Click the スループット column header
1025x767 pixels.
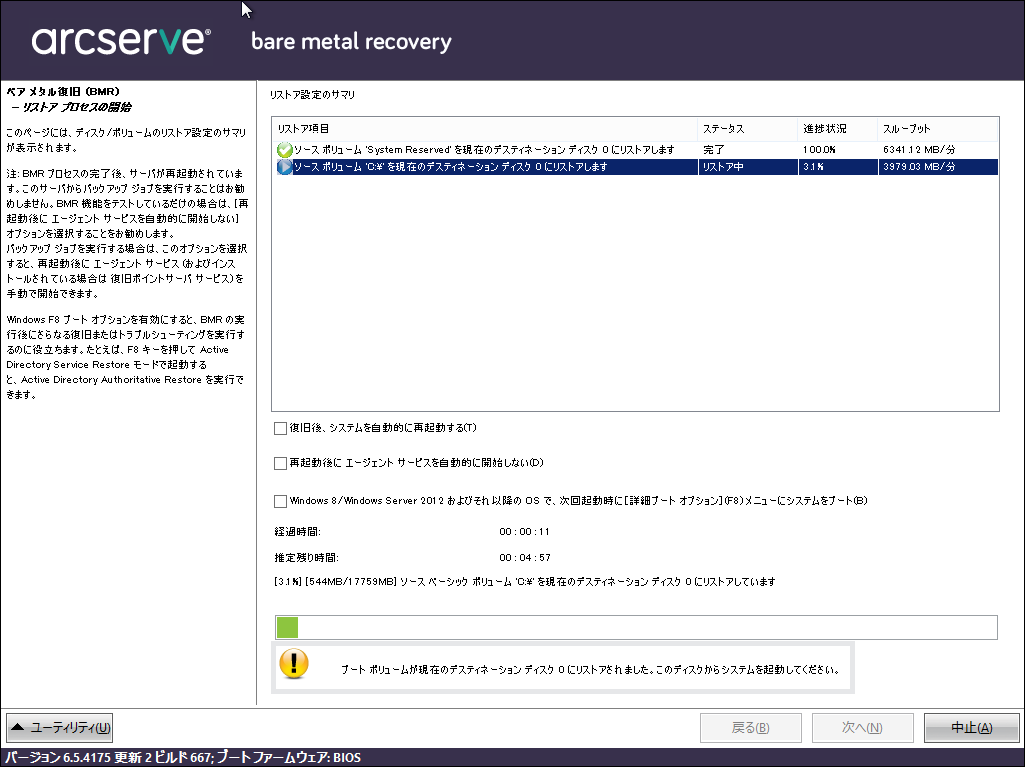tap(938, 129)
